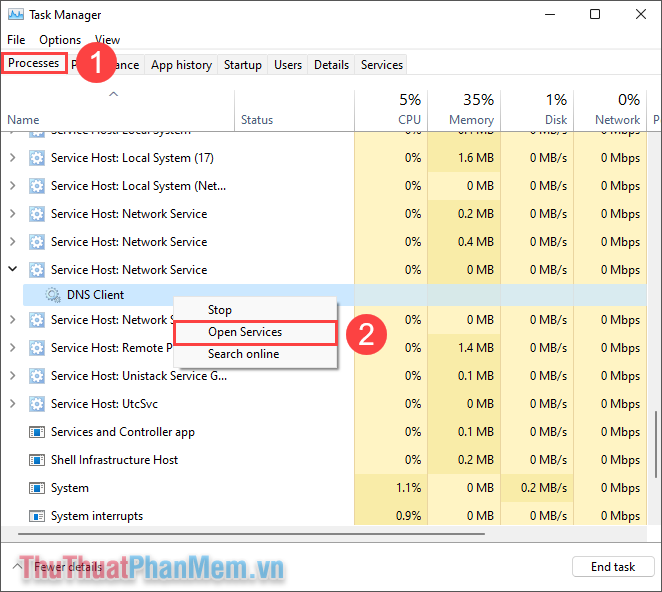The height and width of the screenshot is (592, 662).
Task: Select the Service Host: UtcSvc row name
Action: click(x=104, y=404)
